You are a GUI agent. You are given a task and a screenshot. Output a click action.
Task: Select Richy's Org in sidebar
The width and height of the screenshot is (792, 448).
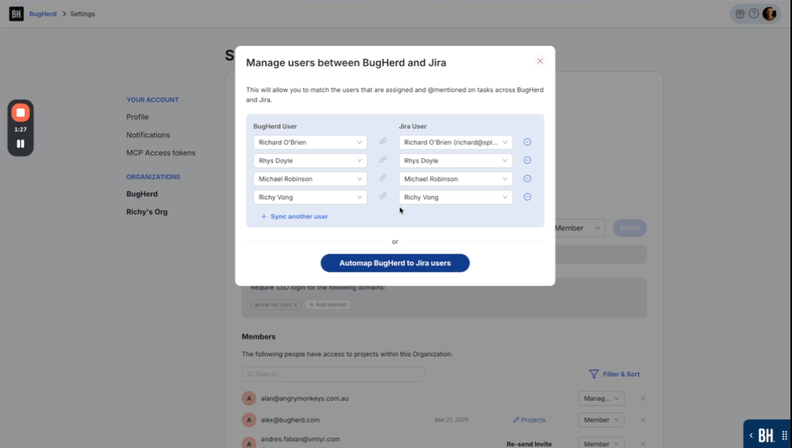147,212
